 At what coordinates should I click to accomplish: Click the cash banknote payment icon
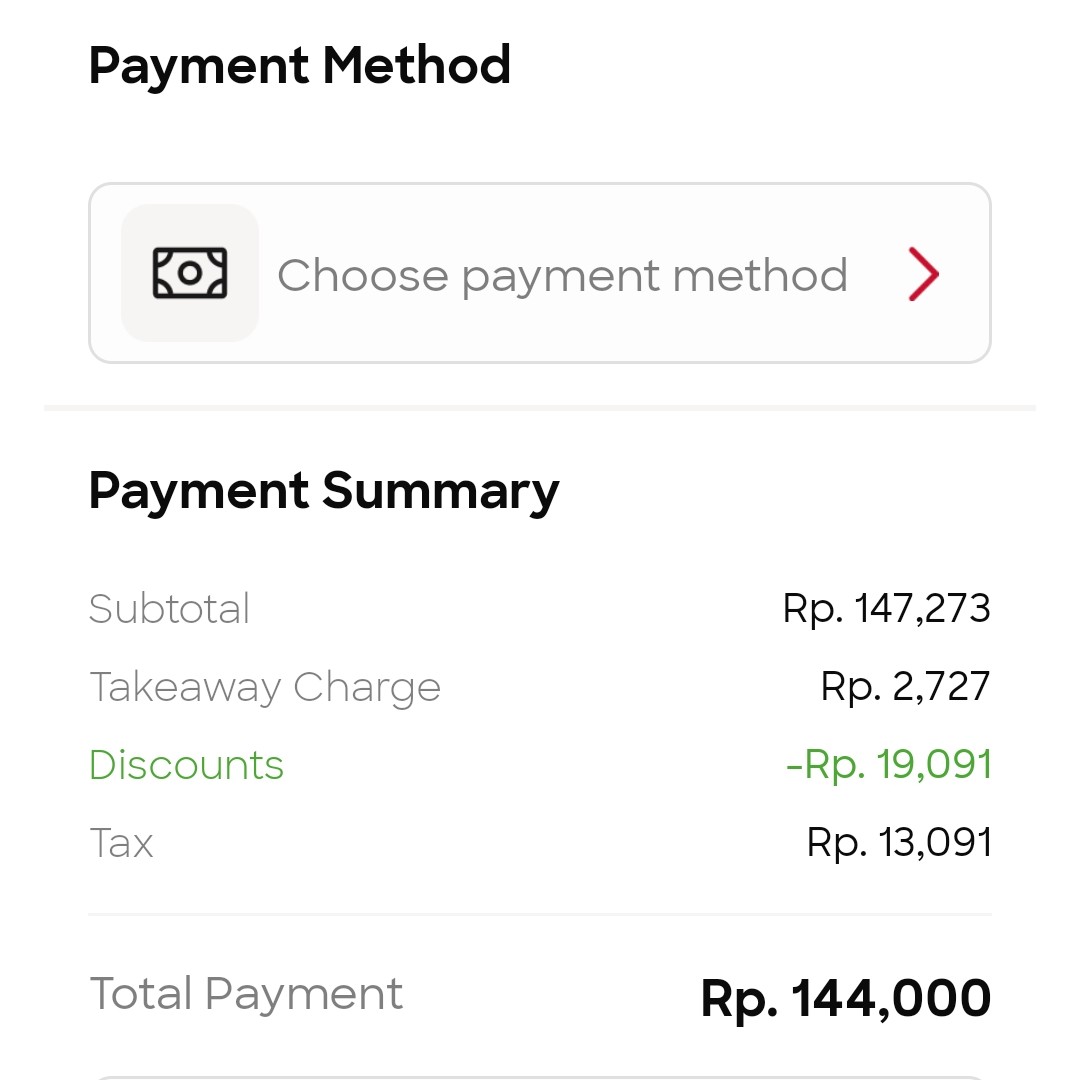point(190,273)
